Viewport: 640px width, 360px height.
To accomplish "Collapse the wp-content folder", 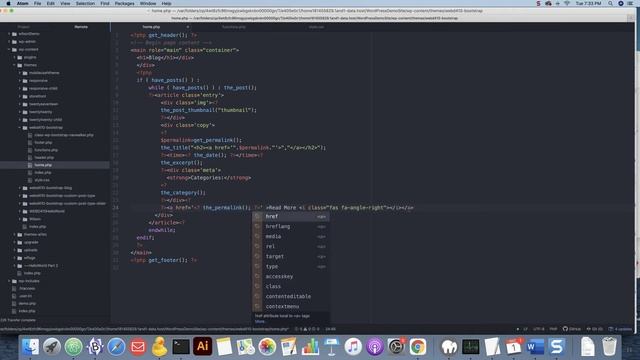I will coord(9,49).
